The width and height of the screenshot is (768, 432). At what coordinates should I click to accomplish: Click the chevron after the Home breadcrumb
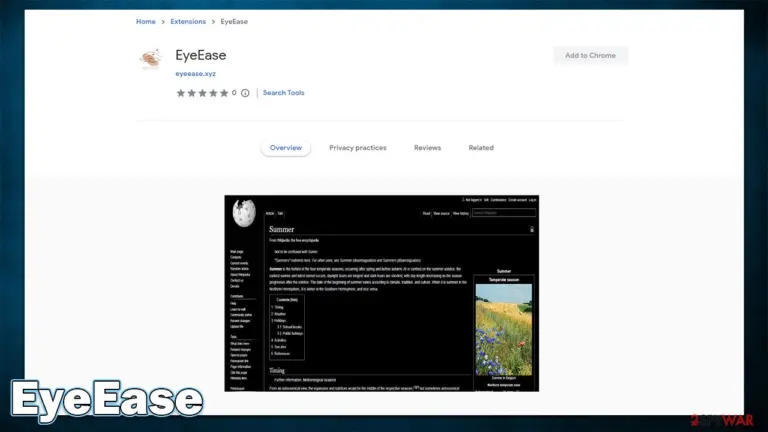click(x=163, y=22)
